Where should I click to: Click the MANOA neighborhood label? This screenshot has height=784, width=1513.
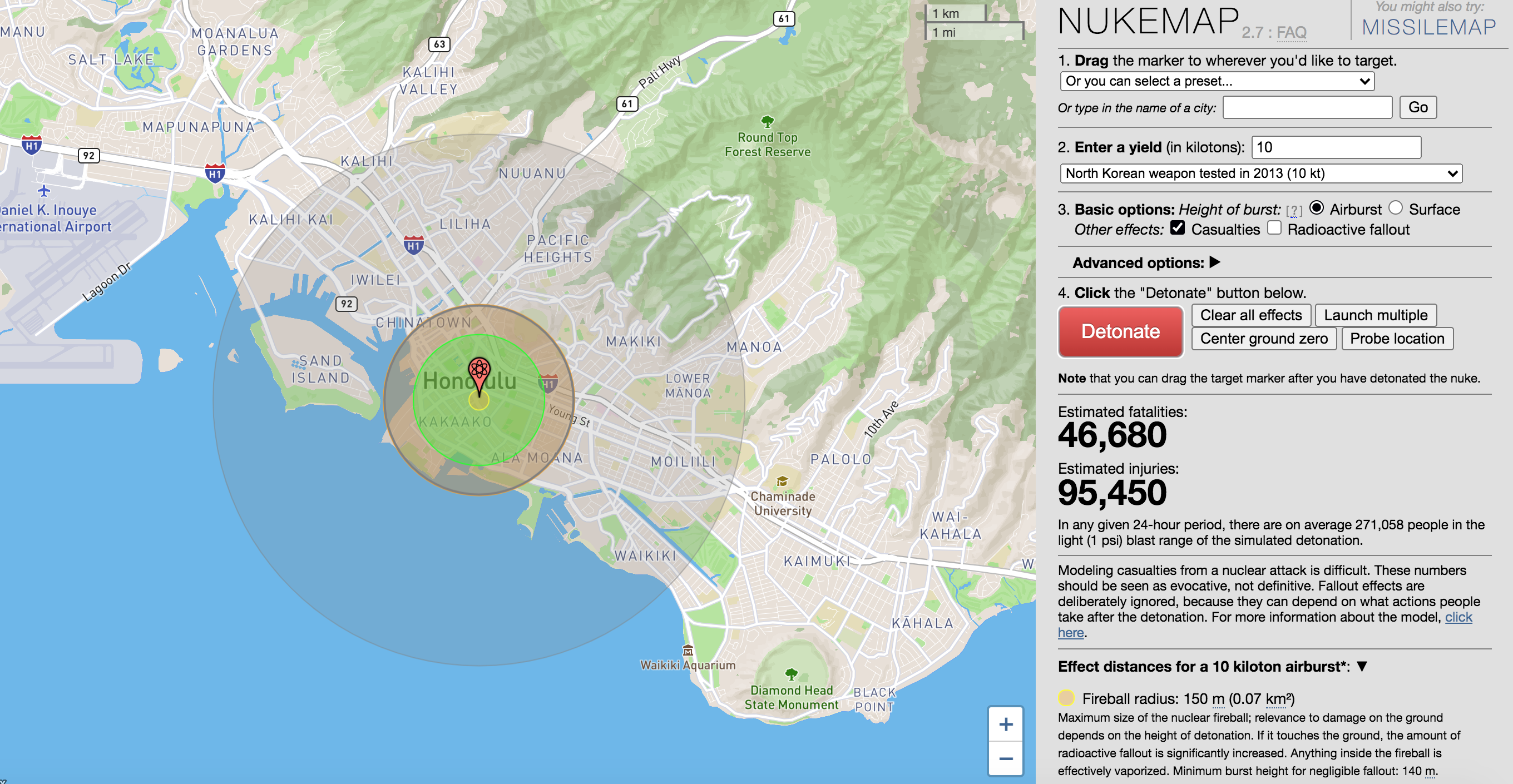tap(754, 347)
